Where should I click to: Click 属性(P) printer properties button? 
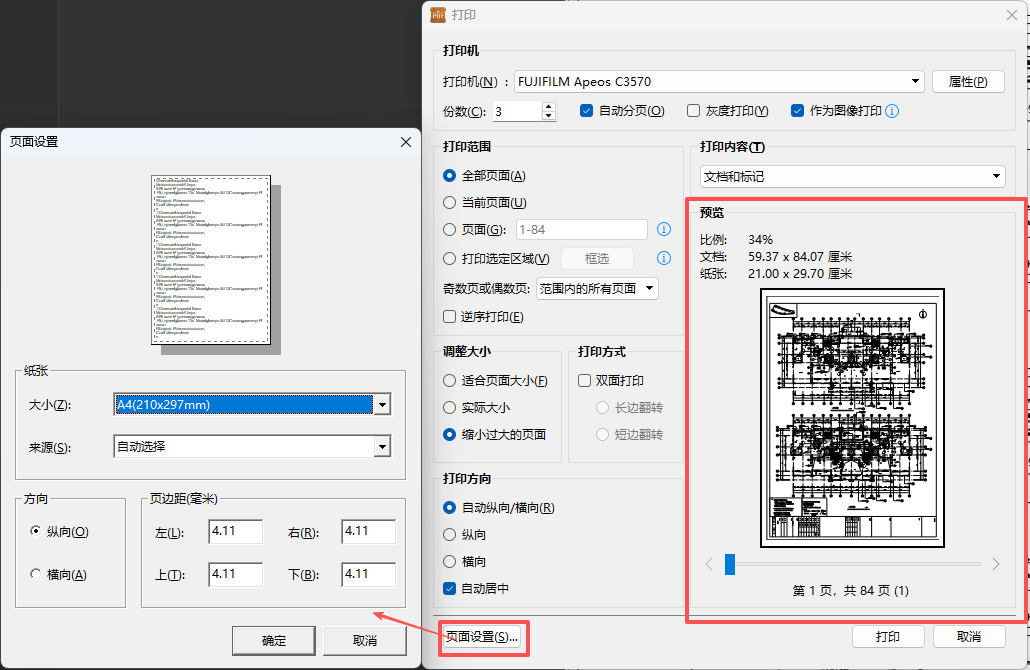coord(967,82)
